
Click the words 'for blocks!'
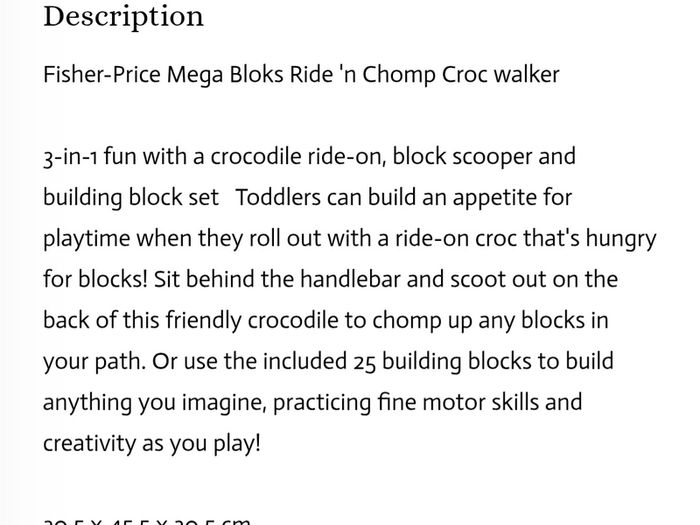click(95, 279)
